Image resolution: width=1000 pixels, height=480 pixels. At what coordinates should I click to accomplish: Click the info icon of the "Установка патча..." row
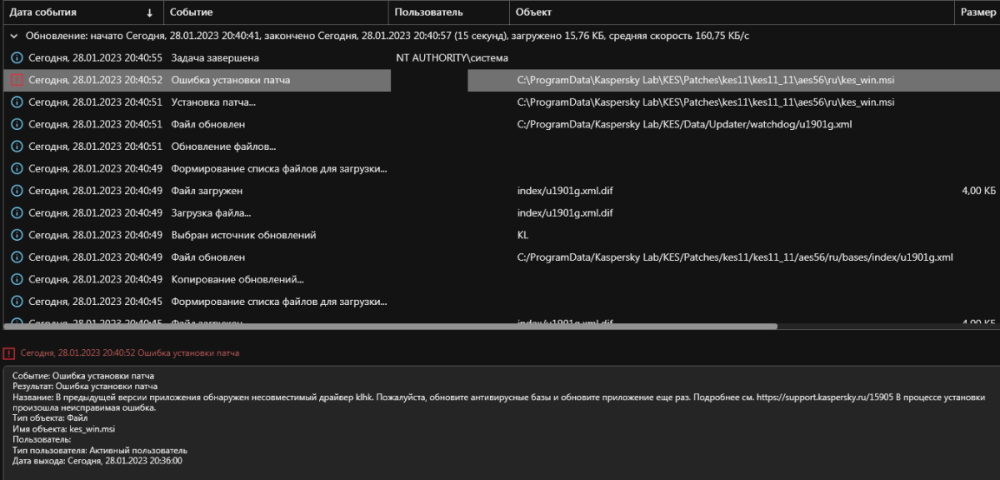pos(17,102)
